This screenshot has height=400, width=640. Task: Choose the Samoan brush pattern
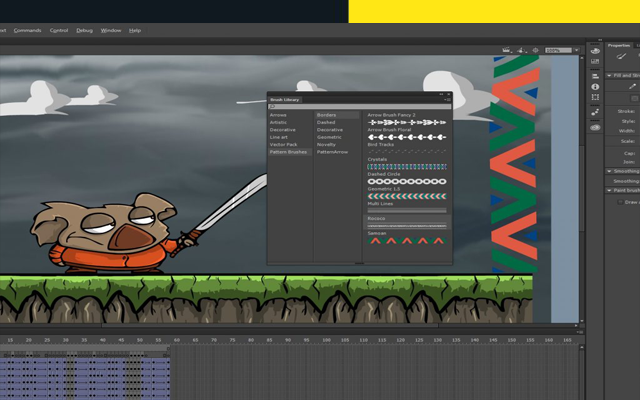click(x=406, y=240)
